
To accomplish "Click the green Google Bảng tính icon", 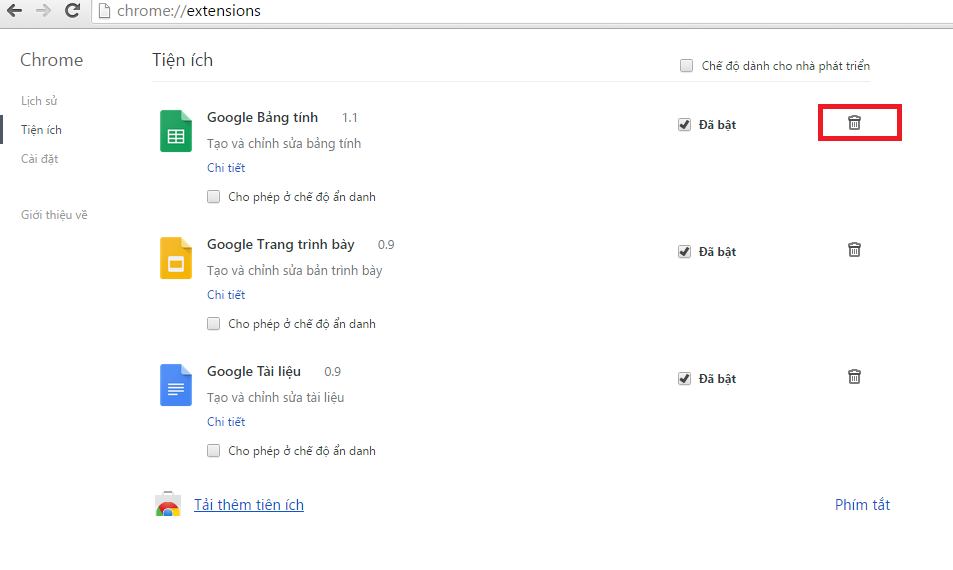I will (x=176, y=131).
